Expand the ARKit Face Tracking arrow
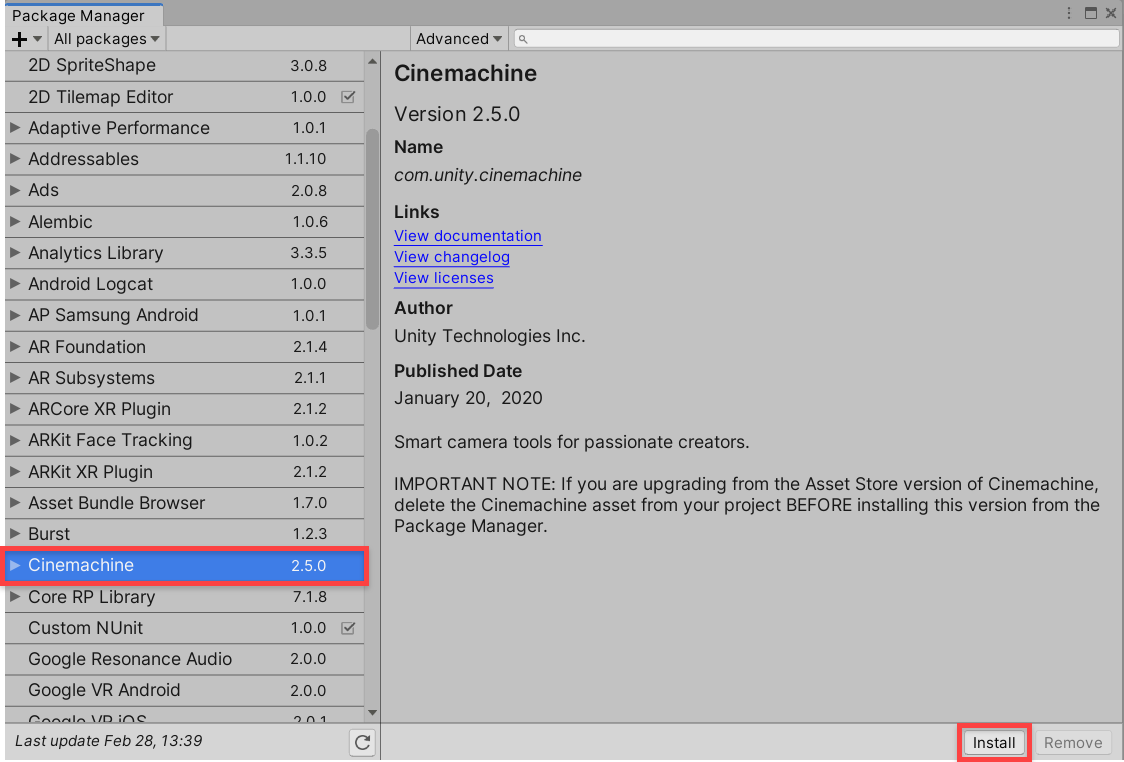1124x762 pixels. 15,440
